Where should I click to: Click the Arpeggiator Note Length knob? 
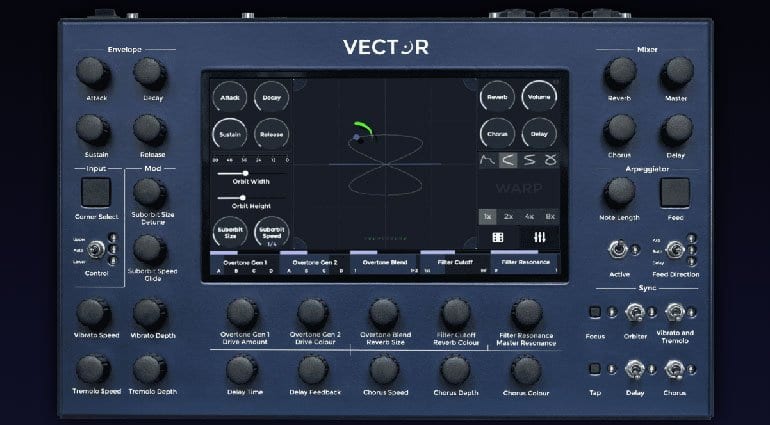point(620,192)
